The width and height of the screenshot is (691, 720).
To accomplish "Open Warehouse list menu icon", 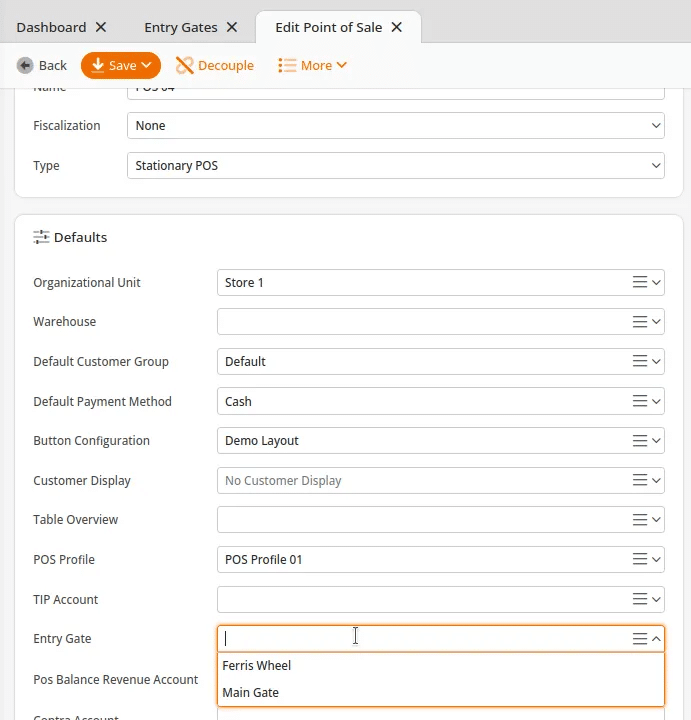I will tap(640, 321).
